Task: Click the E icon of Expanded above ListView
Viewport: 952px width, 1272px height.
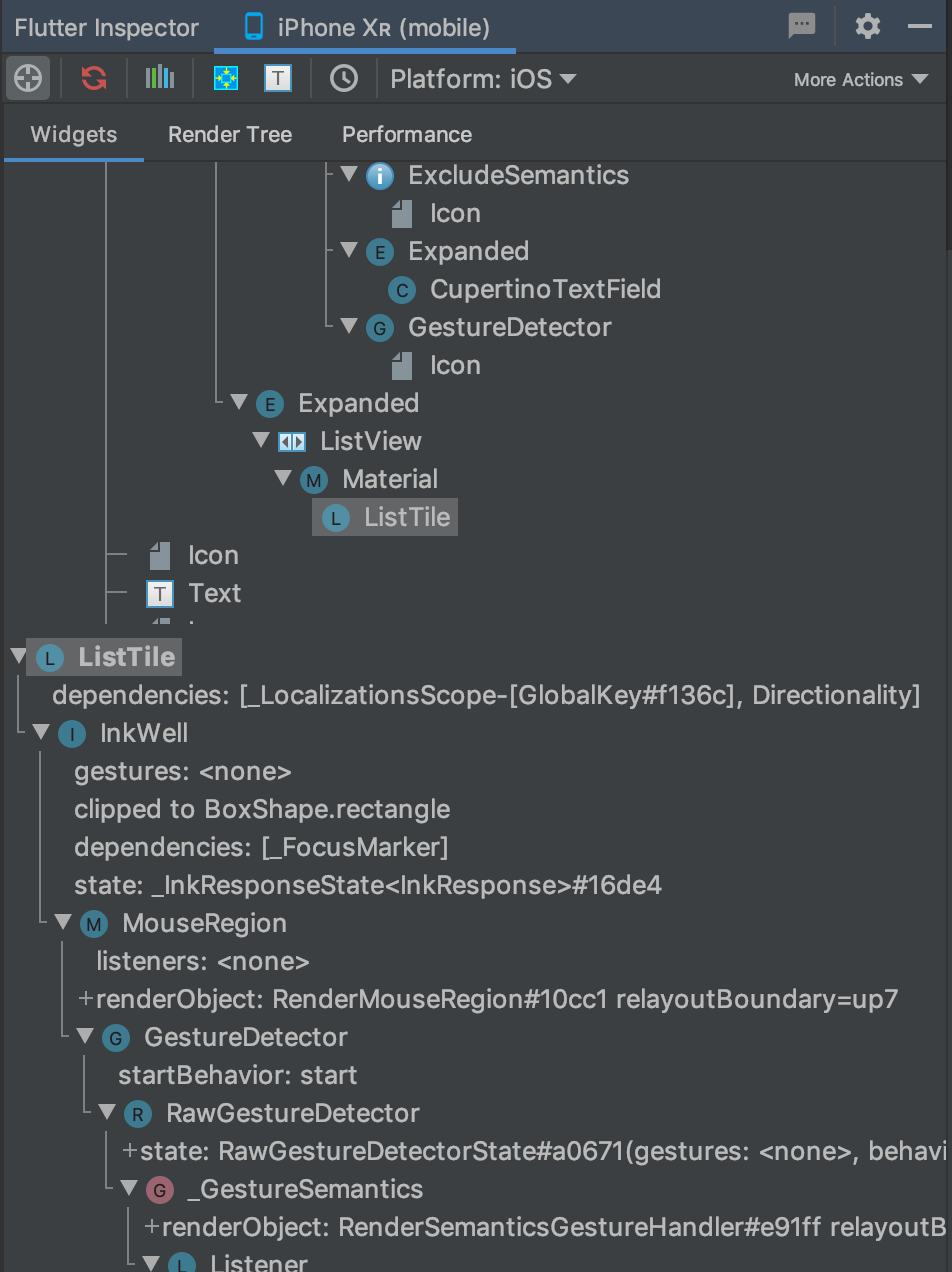Action: (x=270, y=404)
